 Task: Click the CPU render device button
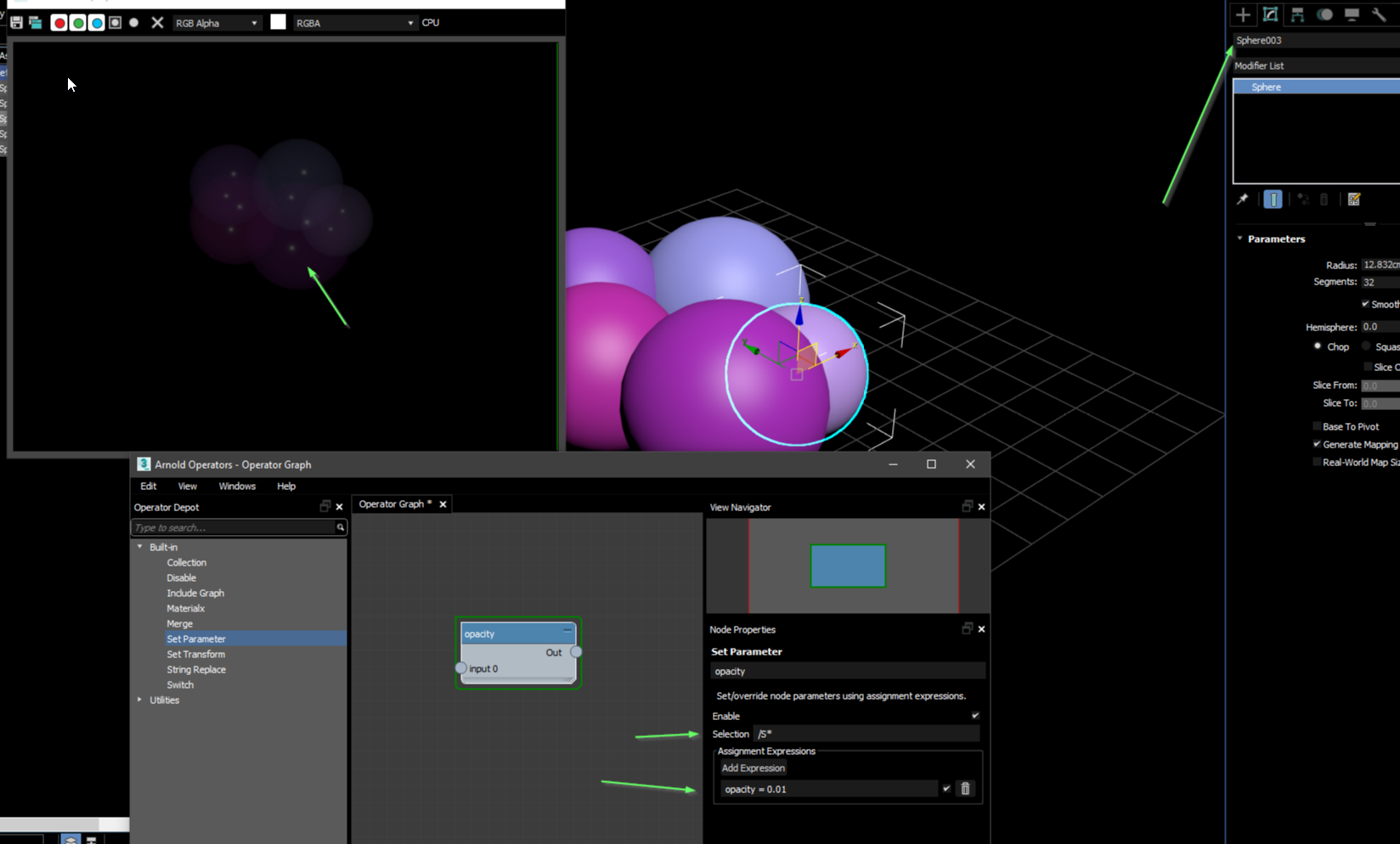pos(430,23)
